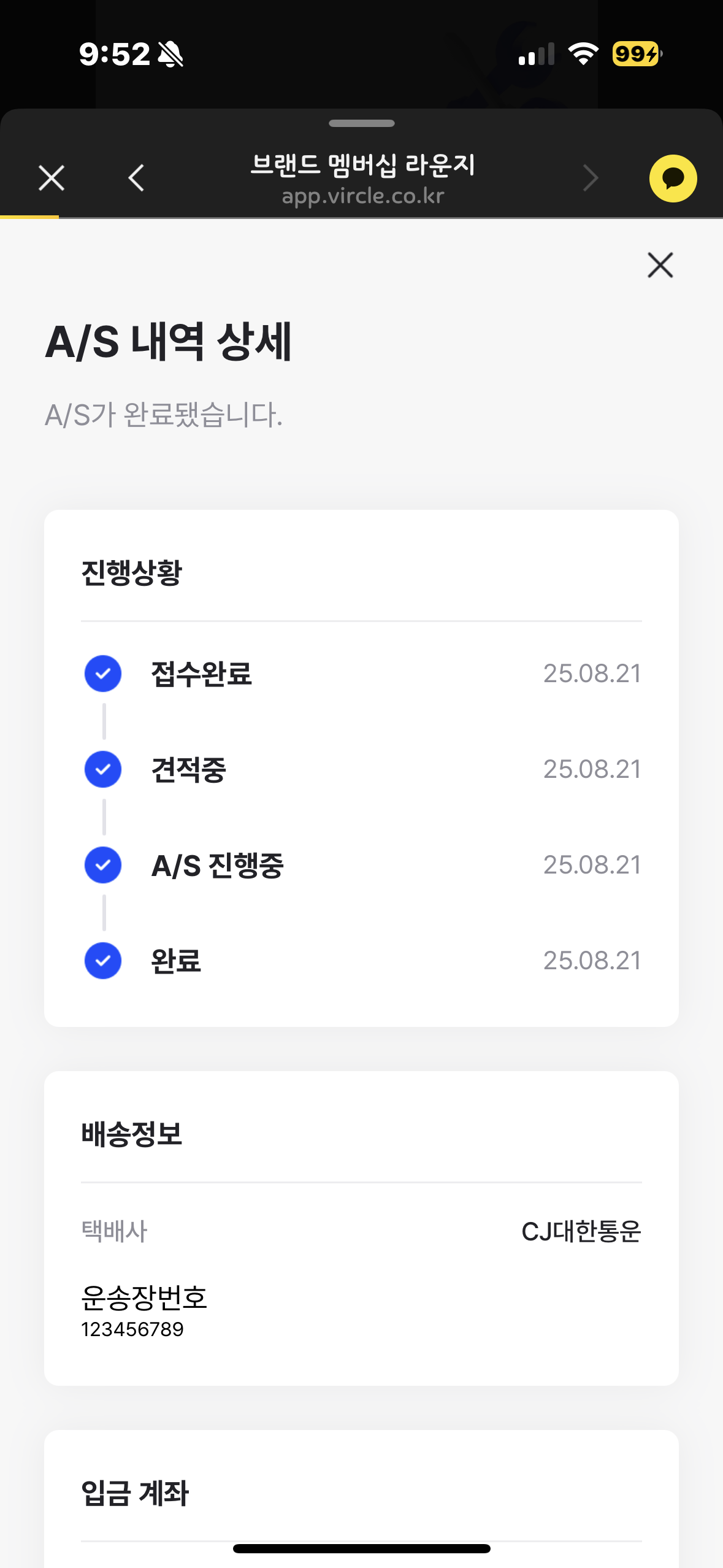Go back with the left chevron
This screenshot has height=1568, width=723.
tap(136, 179)
